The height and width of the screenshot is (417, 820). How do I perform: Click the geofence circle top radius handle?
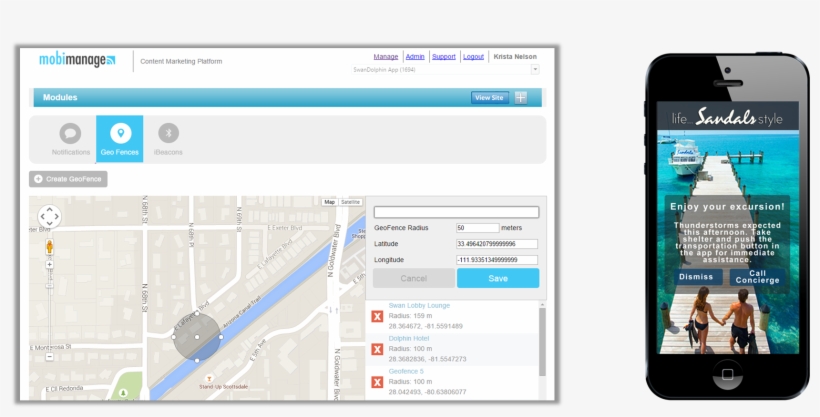[x=197, y=313]
